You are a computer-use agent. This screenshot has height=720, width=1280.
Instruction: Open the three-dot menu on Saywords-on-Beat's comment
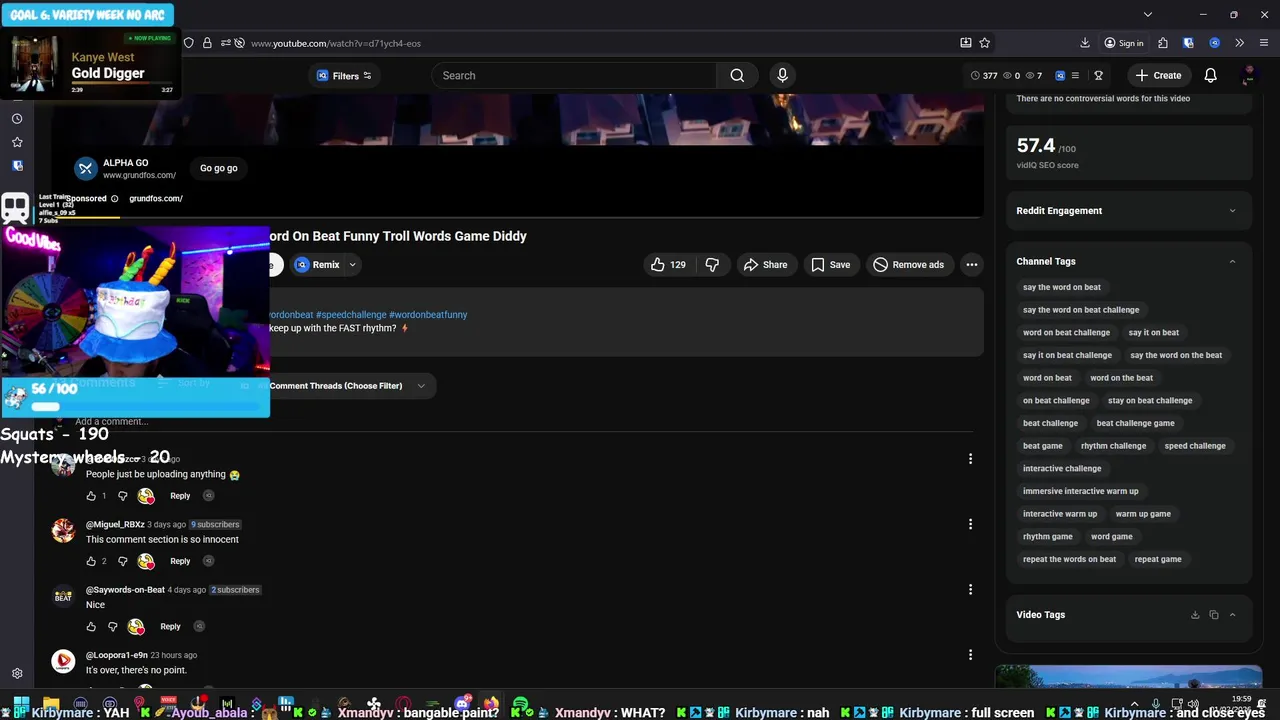point(970,590)
